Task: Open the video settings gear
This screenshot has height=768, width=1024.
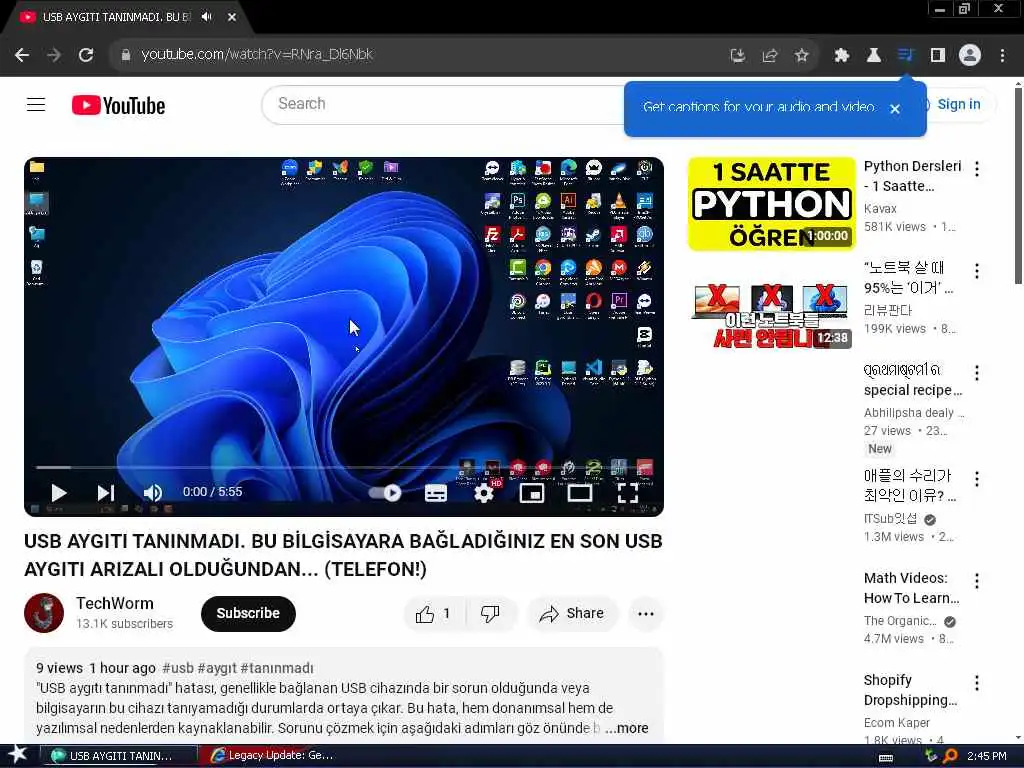Action: (484, 493)
